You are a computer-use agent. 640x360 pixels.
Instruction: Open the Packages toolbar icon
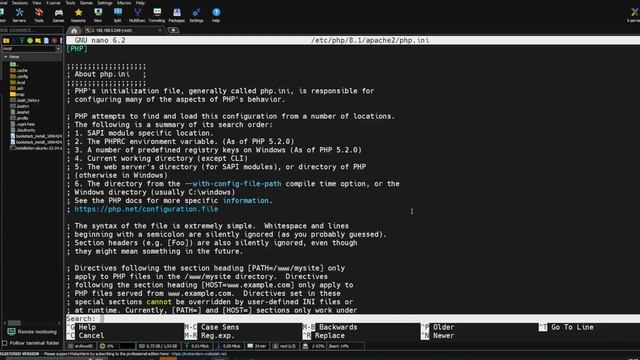click(176, 15)
